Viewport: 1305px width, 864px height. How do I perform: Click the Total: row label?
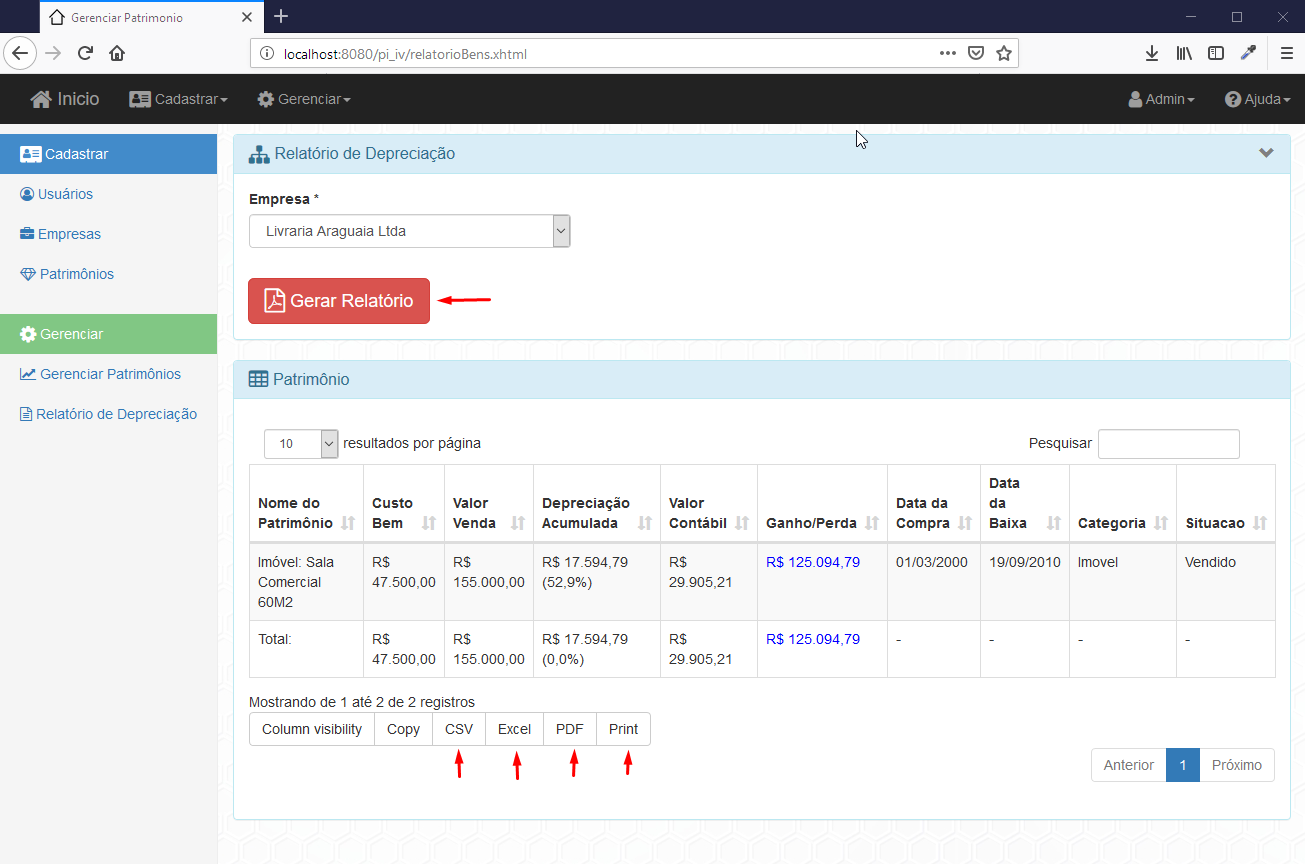[x=275, y=639]
